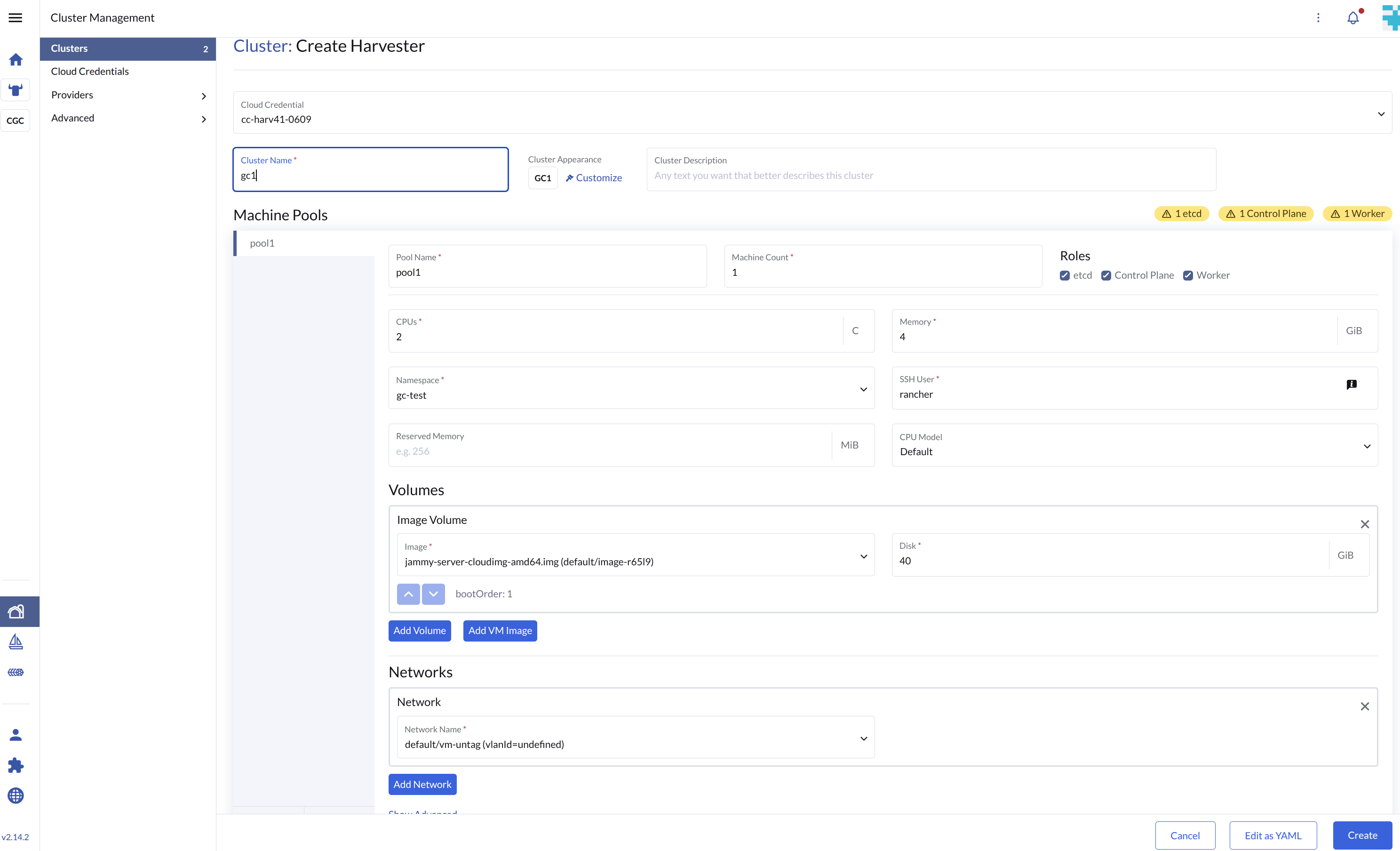Image resolution: width=1400 pixels, height=851 pixels.
Task: Click the v2.14.2 version label
Action: 16,837
